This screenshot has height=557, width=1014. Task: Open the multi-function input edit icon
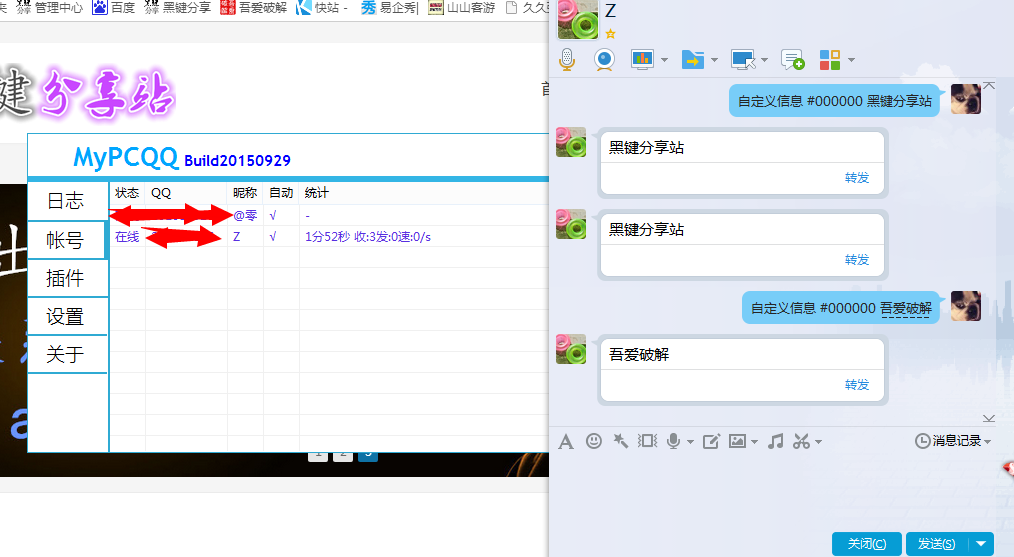(x=711, y=441)
